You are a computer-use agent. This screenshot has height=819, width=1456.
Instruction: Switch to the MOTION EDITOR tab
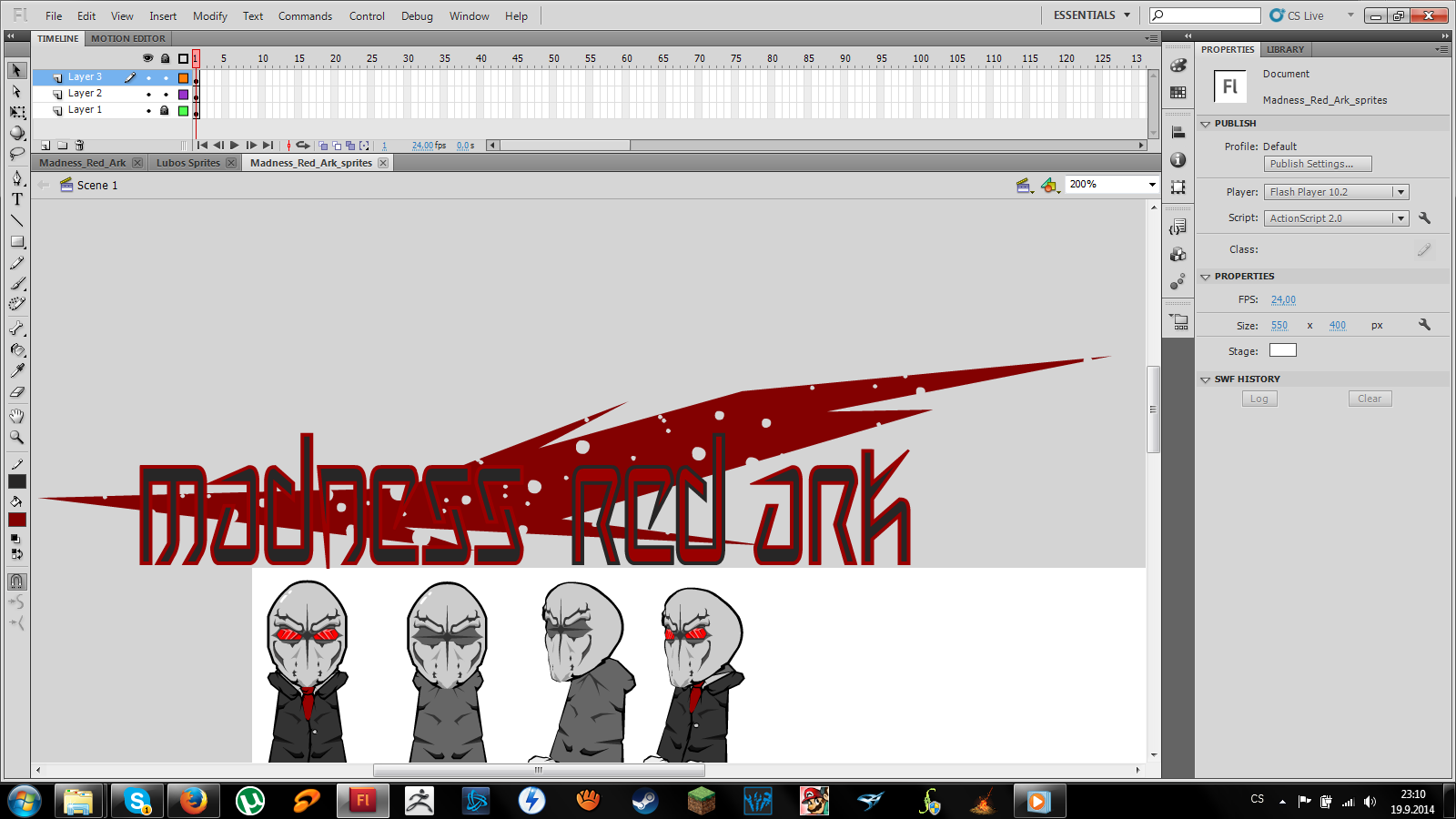[127, 38]
